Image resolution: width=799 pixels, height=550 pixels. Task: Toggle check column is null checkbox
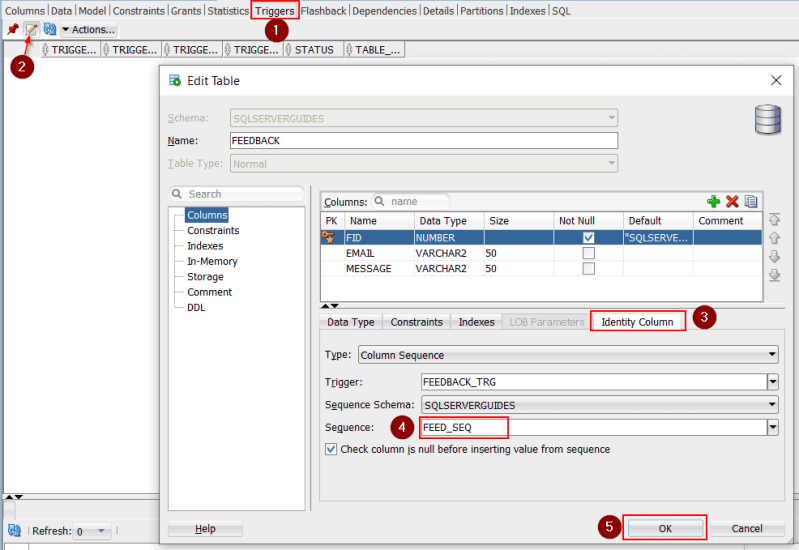(x=331, y=449)
